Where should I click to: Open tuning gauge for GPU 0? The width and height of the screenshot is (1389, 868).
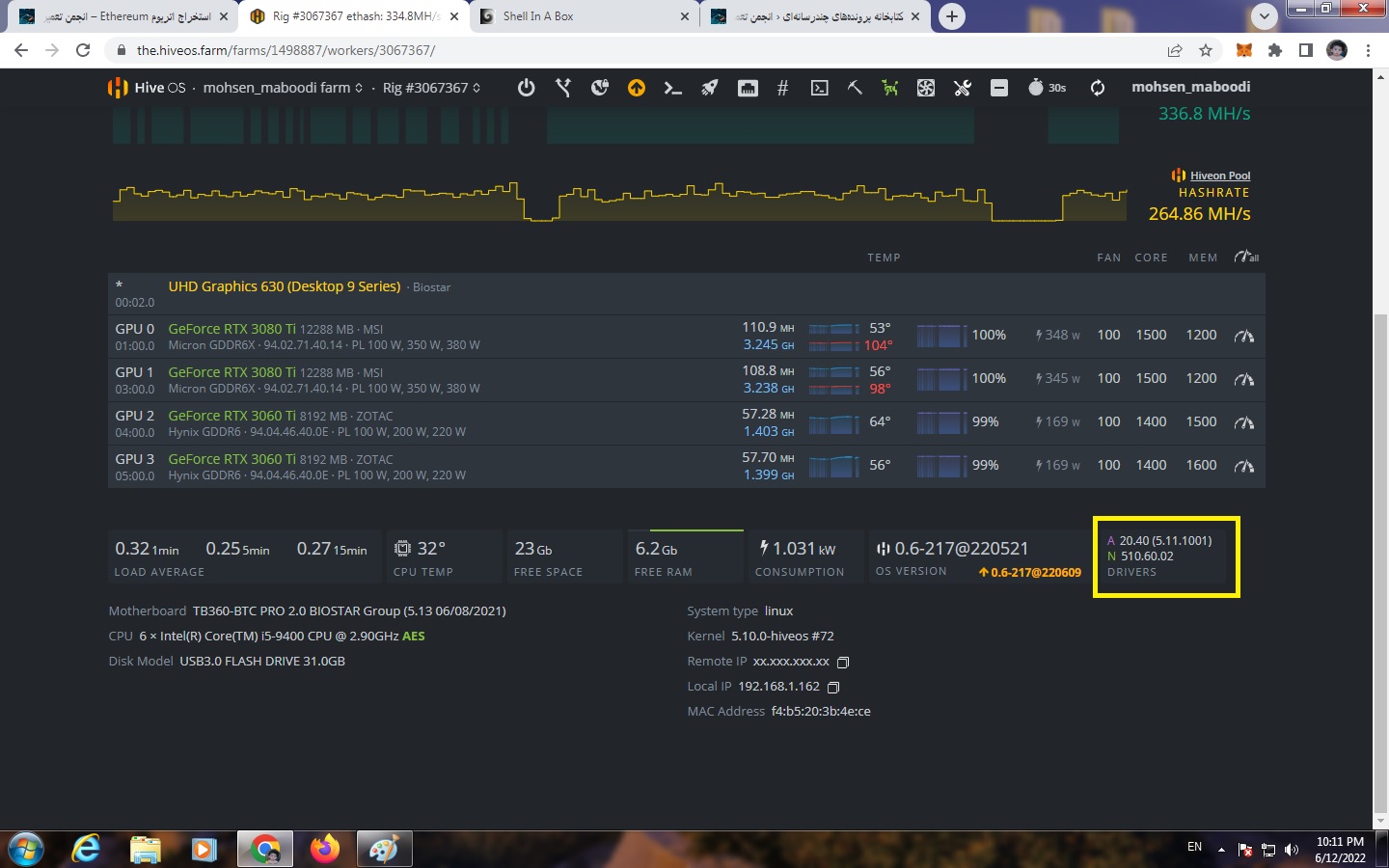coord(1244,336)
